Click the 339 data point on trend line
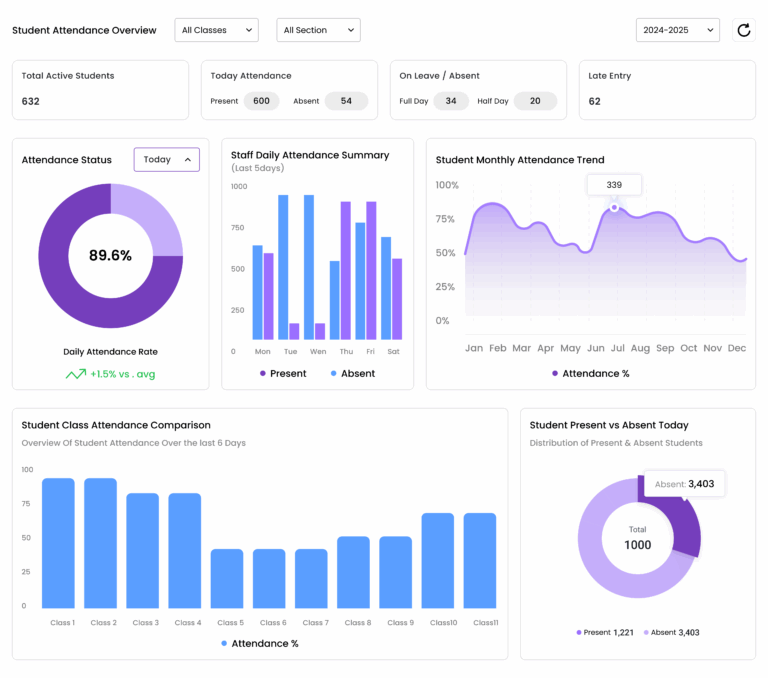The width and height of the screenshot is (768, 678). [614, 207]
